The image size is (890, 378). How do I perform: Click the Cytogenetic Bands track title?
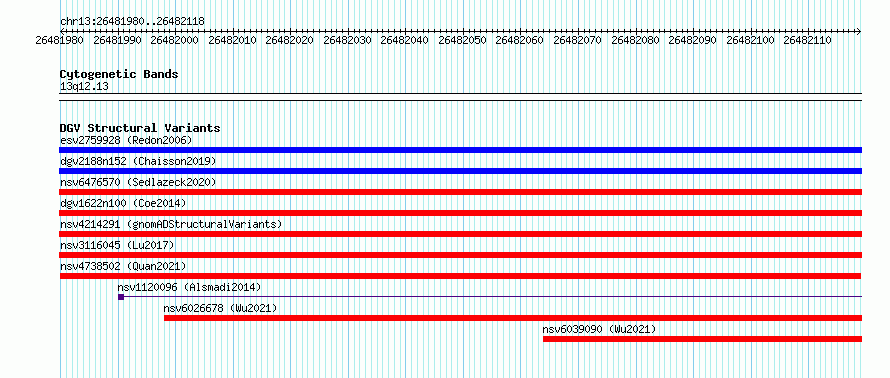119,74
